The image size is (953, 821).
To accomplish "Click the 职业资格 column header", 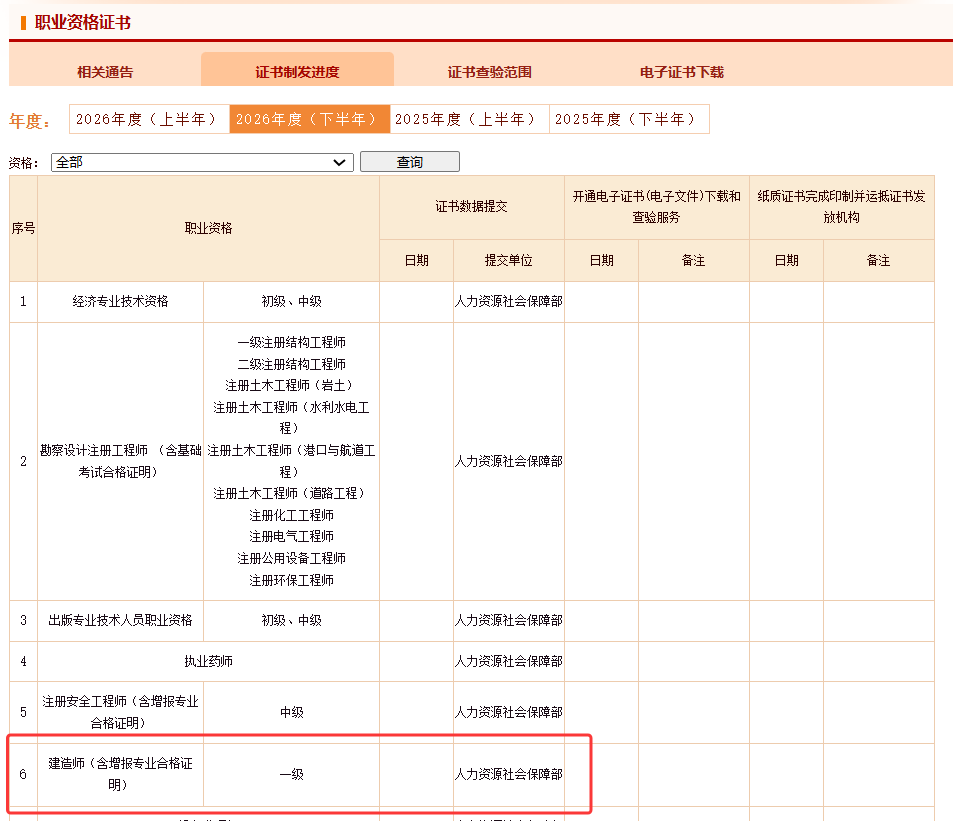I will (x=208, y=228).
